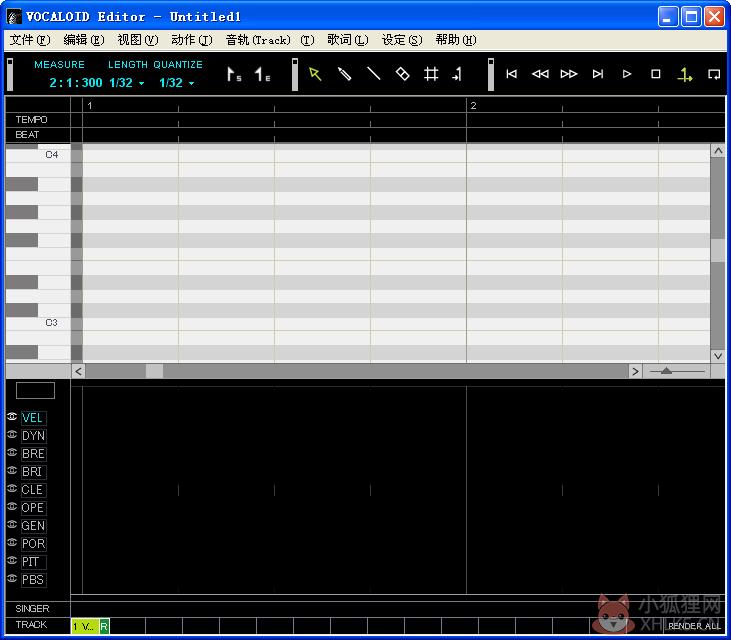Toggle the grid display tool
This screenshot has width=731, height=640.
431,74
